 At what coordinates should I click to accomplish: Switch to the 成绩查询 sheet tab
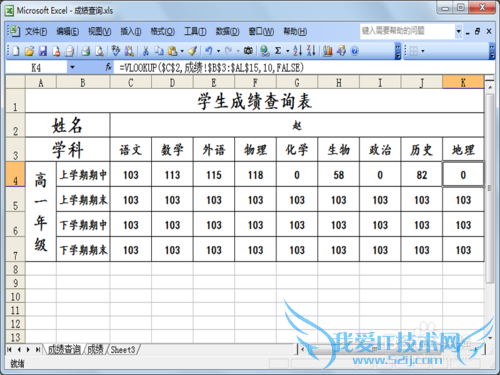click(x=64, y=349)
